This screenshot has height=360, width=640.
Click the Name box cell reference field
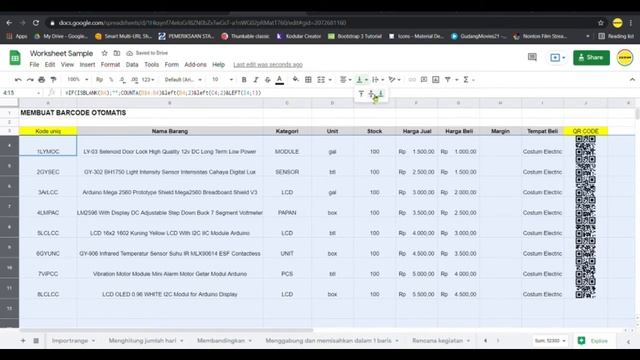(21, 93)
